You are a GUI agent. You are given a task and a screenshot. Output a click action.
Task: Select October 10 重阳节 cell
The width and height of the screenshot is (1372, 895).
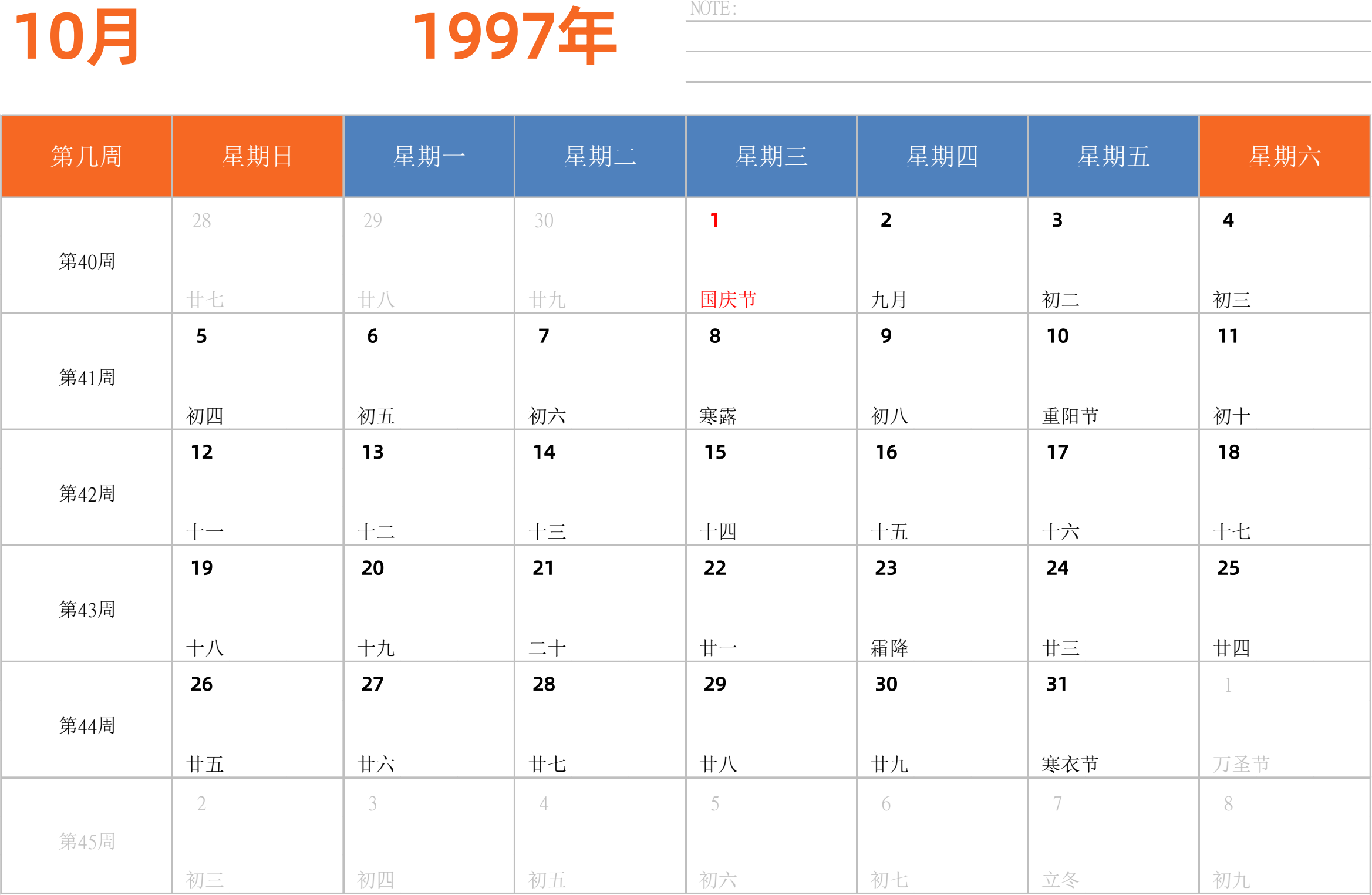(1113, 372)
